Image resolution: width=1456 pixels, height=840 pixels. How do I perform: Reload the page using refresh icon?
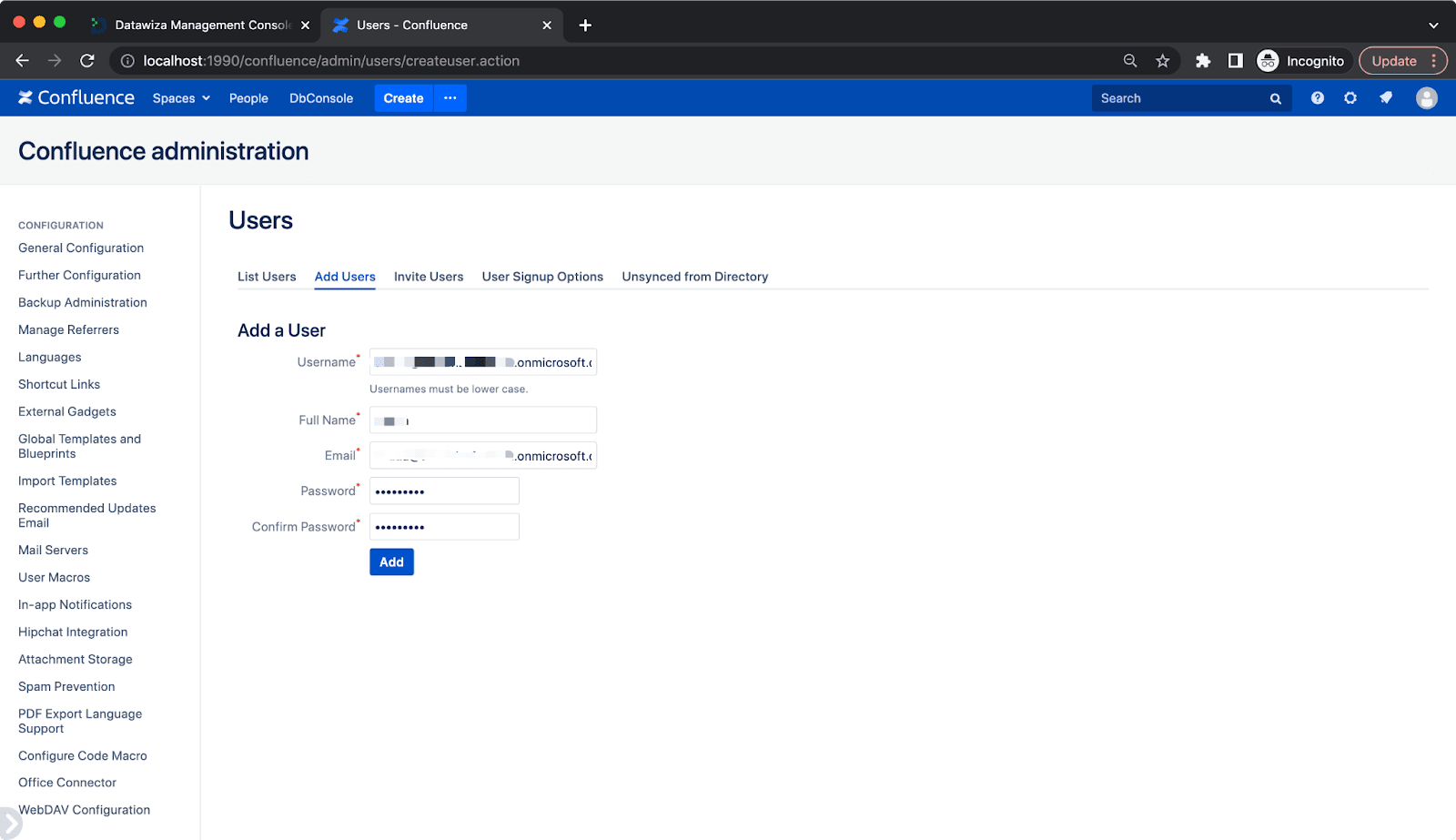pos(87,60)
